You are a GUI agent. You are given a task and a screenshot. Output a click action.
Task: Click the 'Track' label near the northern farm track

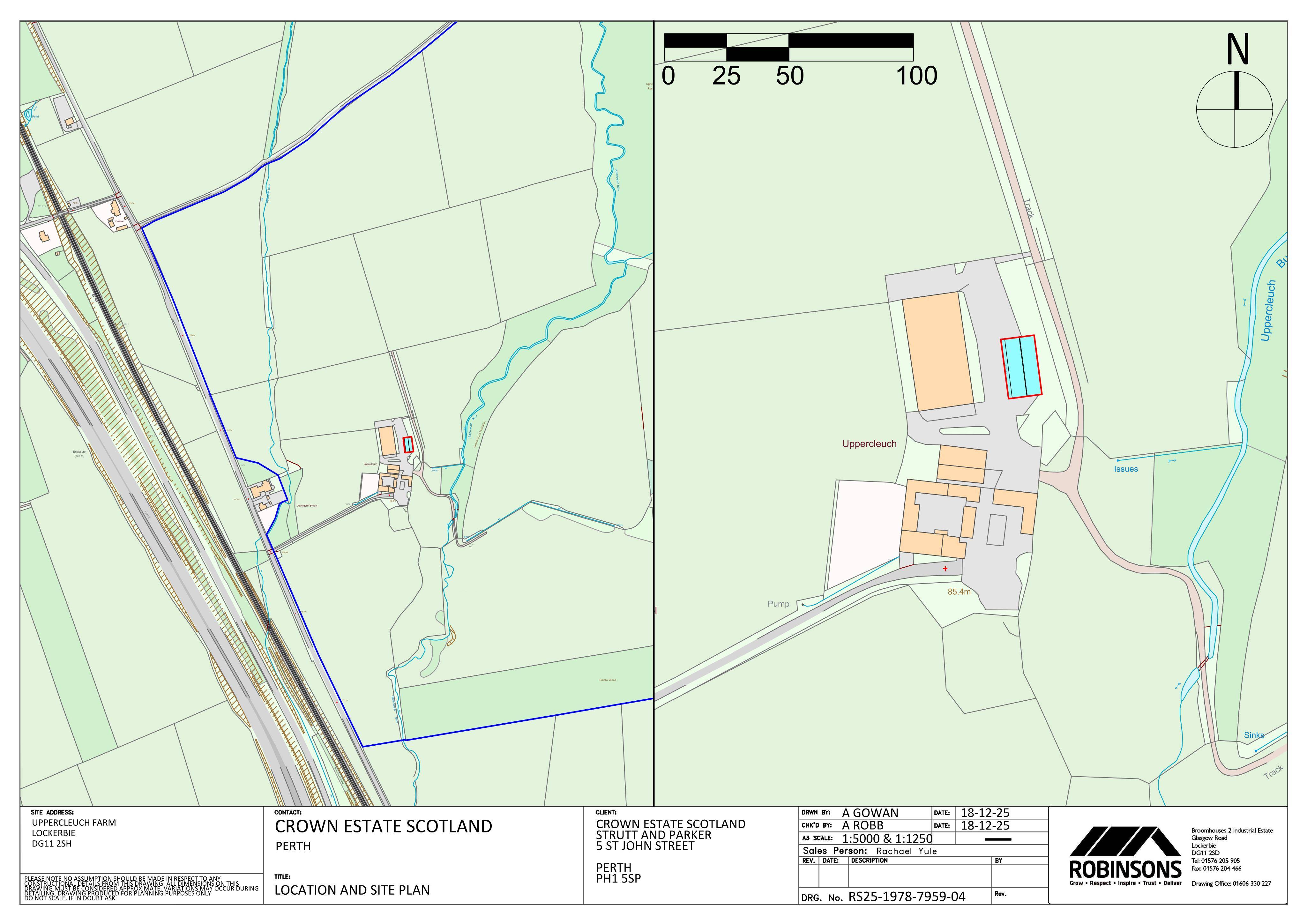click(x=1029, y=208)
